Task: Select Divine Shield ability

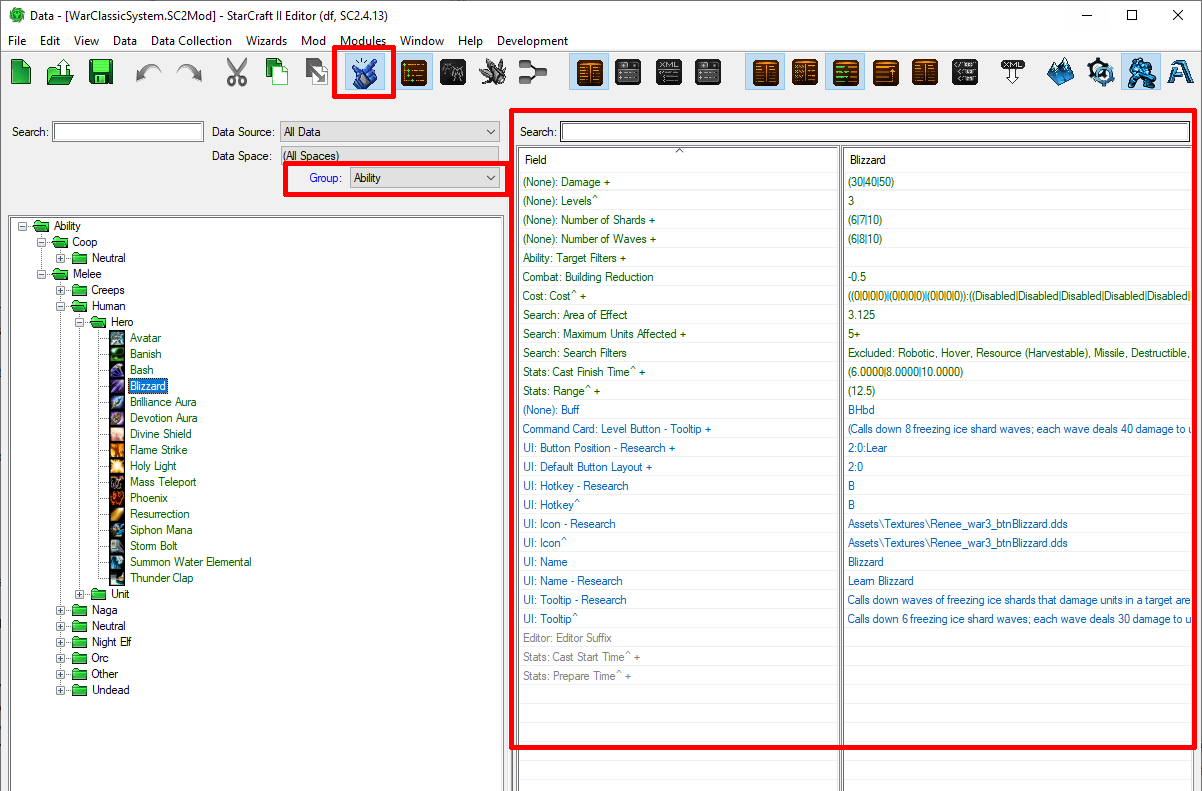Action: 160,434
